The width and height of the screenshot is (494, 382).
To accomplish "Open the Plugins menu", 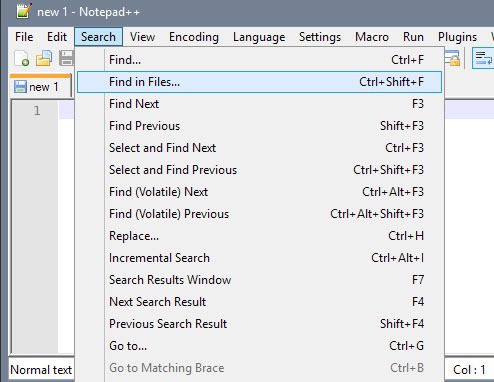I will click(457, 37).
